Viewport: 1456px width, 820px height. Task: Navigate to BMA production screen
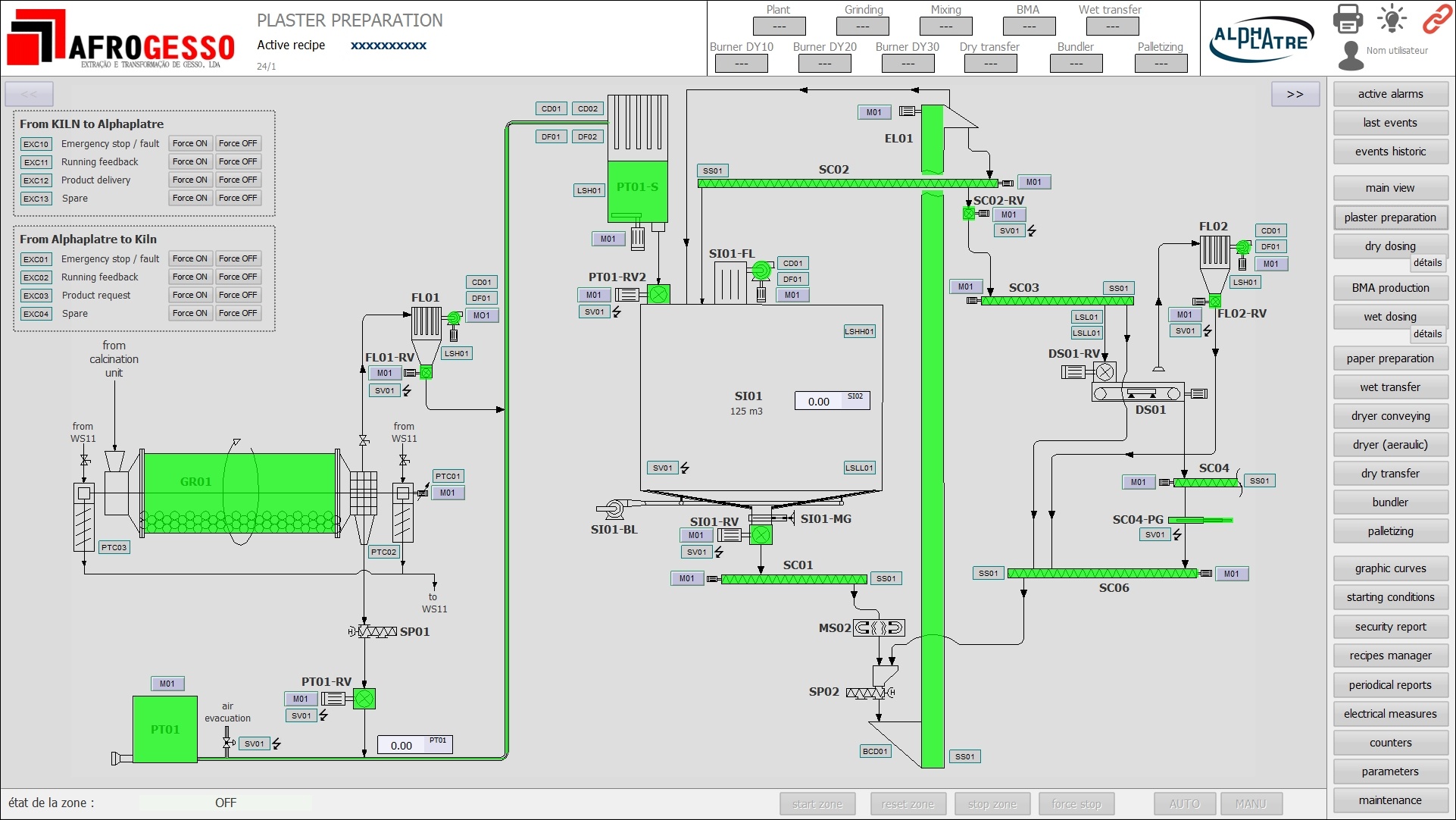[x=1391, y=288]
